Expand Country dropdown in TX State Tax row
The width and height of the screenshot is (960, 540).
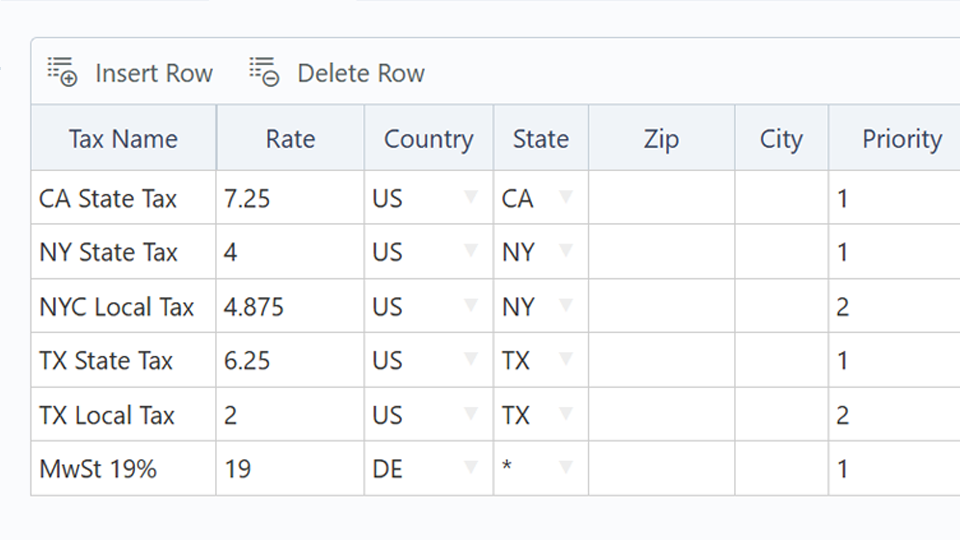pos(471,359)
